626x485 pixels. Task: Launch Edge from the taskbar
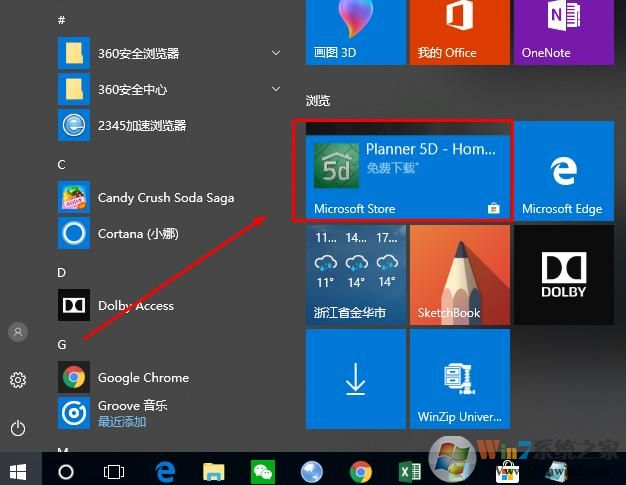tap(165, 472)
